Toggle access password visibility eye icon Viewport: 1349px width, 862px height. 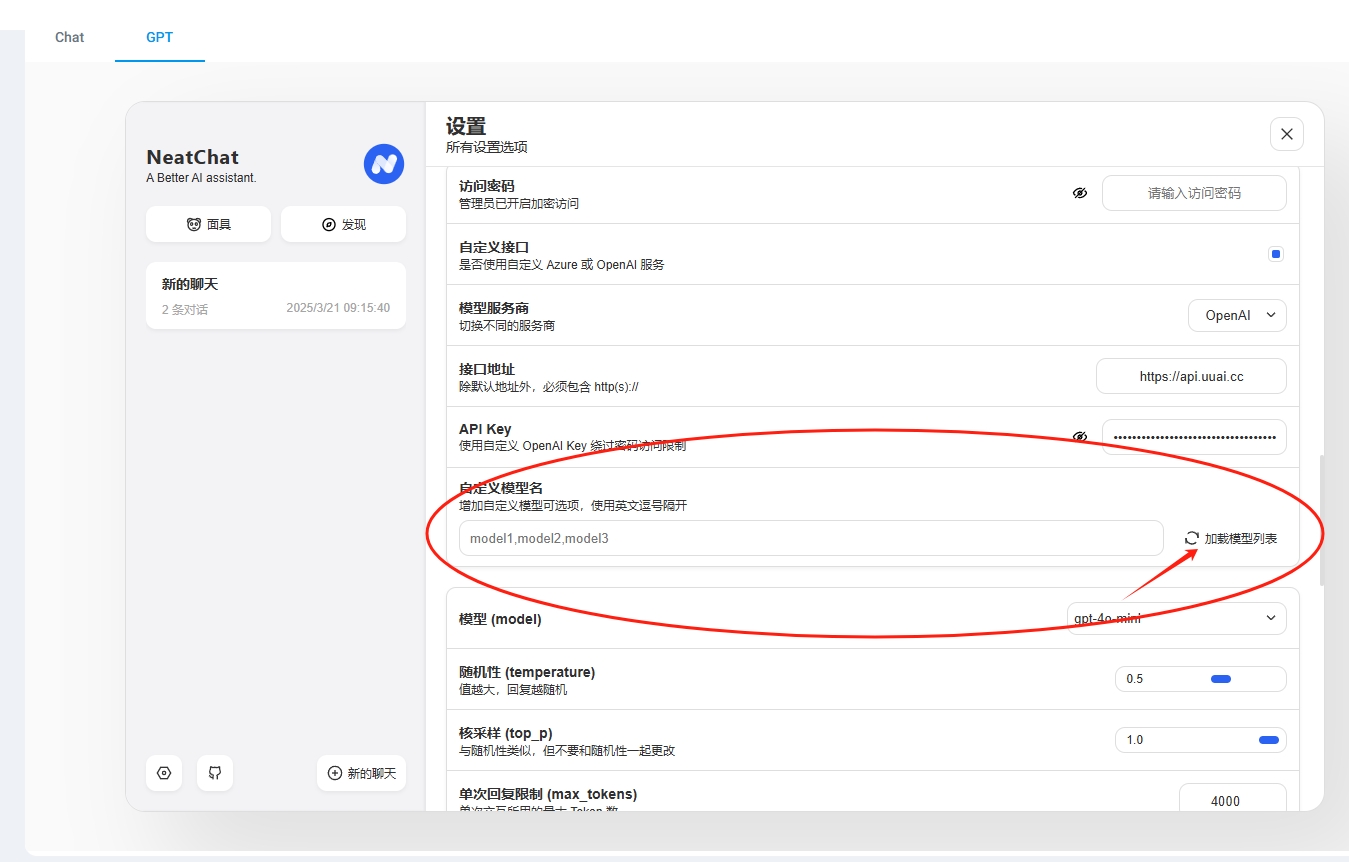[1080, 193]
